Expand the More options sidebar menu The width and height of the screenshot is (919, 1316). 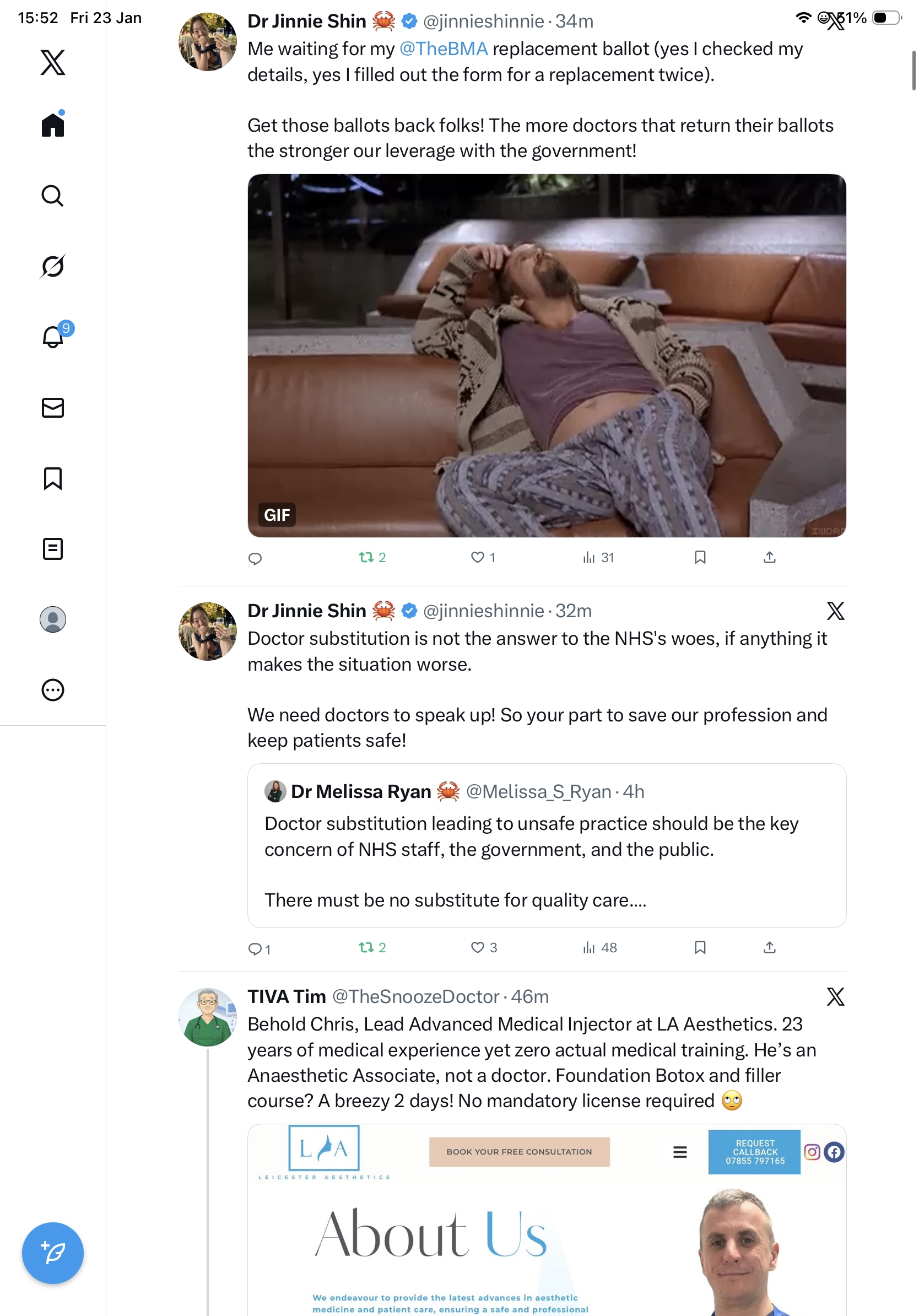tap(53, 689)
